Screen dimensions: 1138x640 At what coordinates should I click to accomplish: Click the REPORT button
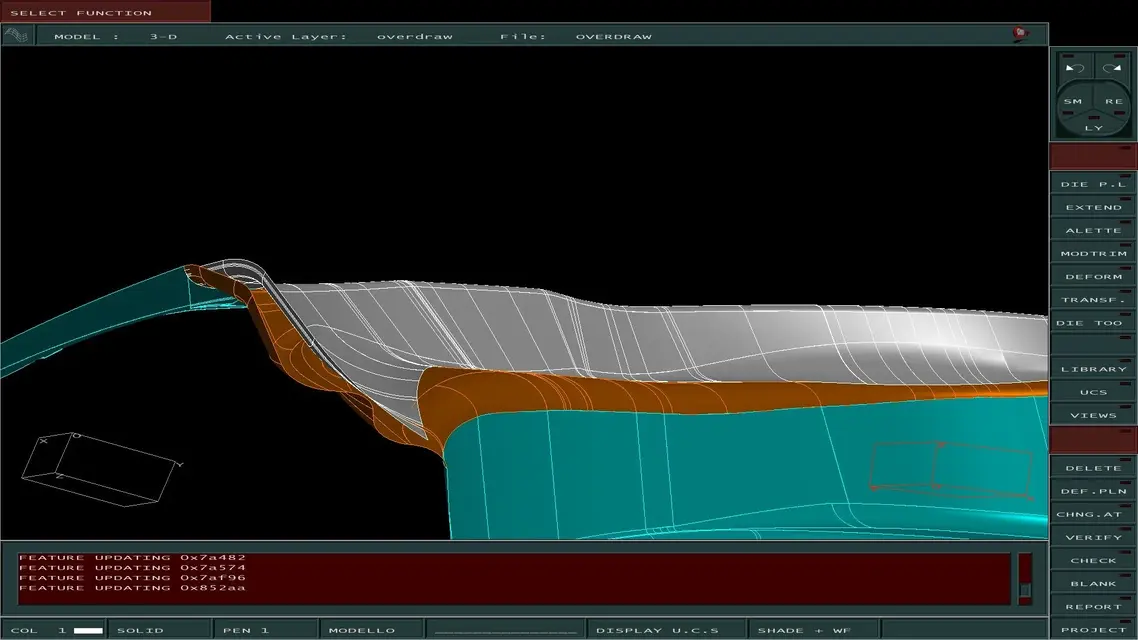[1093, 607]
